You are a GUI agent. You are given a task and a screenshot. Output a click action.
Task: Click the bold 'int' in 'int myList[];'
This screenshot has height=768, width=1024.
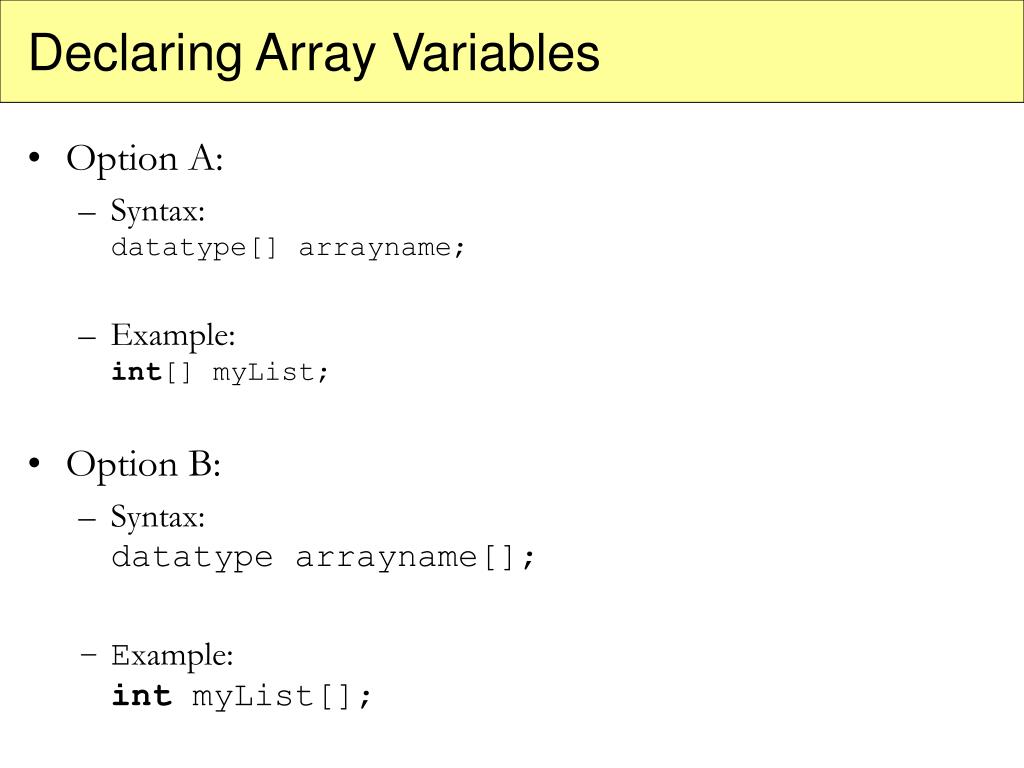[141, 695]
